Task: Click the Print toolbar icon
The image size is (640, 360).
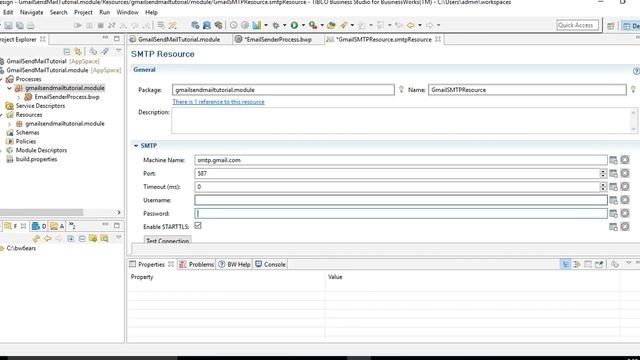Action: click(x=31, y=25)
